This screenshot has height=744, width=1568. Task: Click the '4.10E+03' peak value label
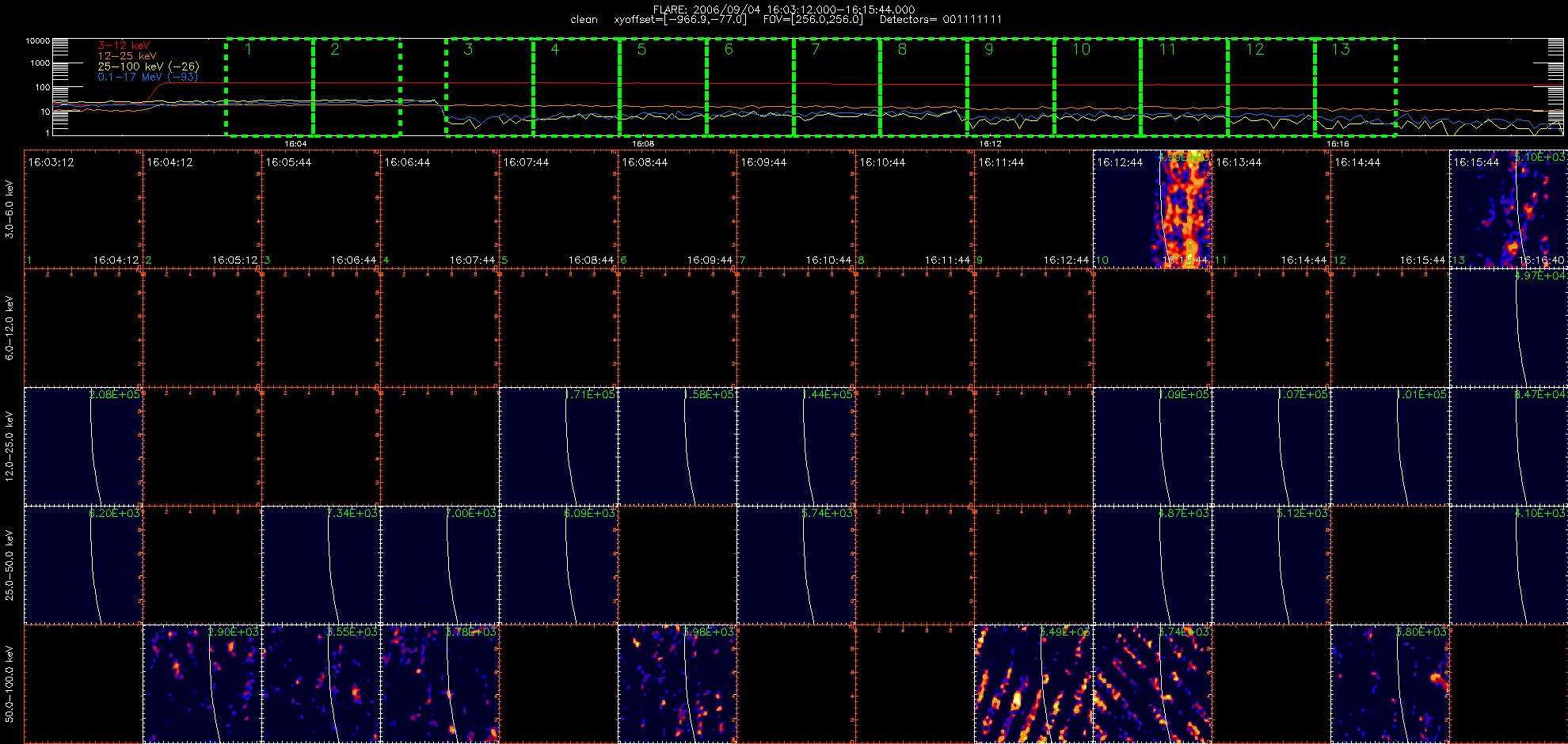pyautogui.click(x=1539, y=513)
